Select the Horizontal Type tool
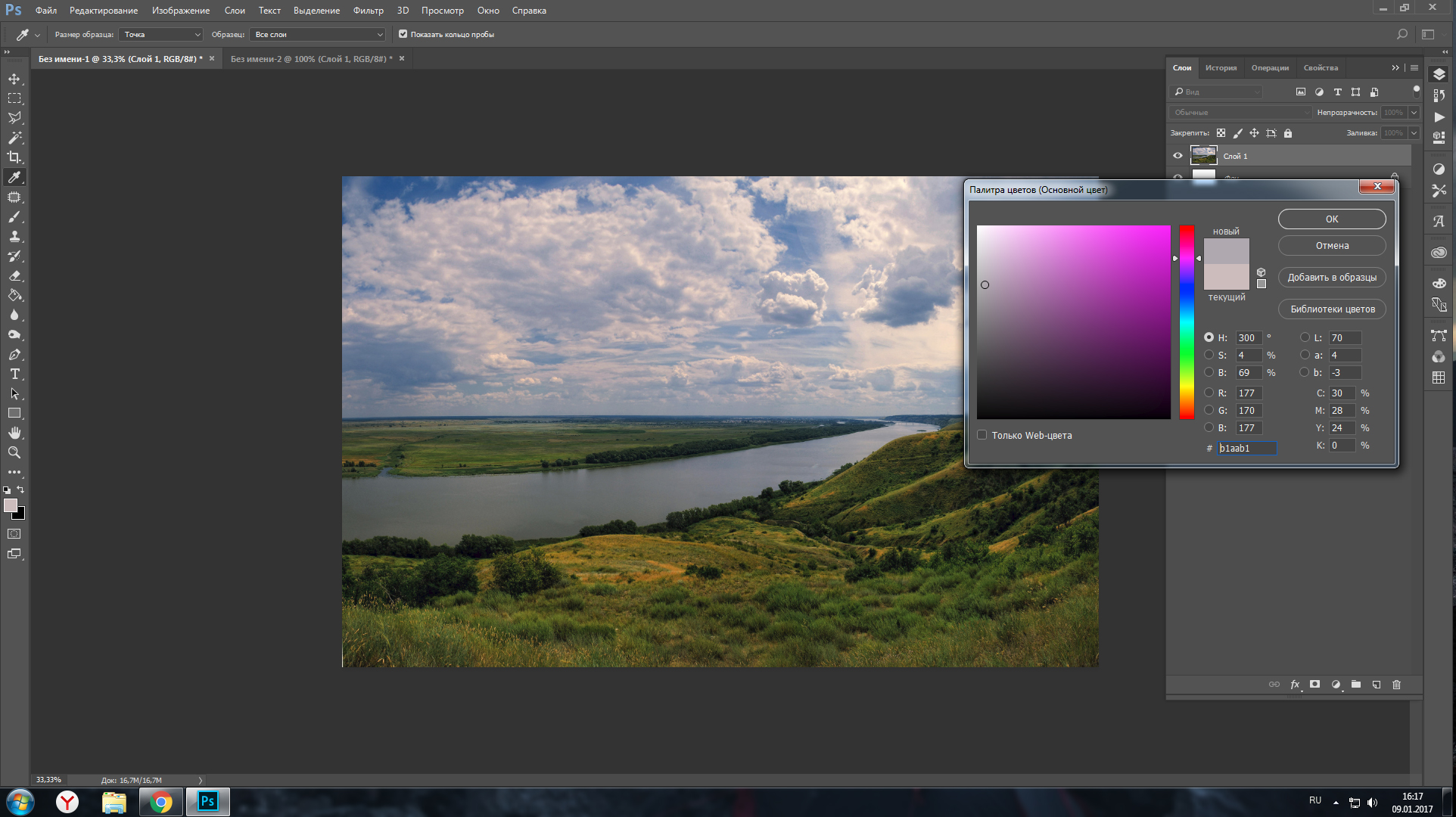Screen dimensions: 1456x817 (x=14, y=374)
